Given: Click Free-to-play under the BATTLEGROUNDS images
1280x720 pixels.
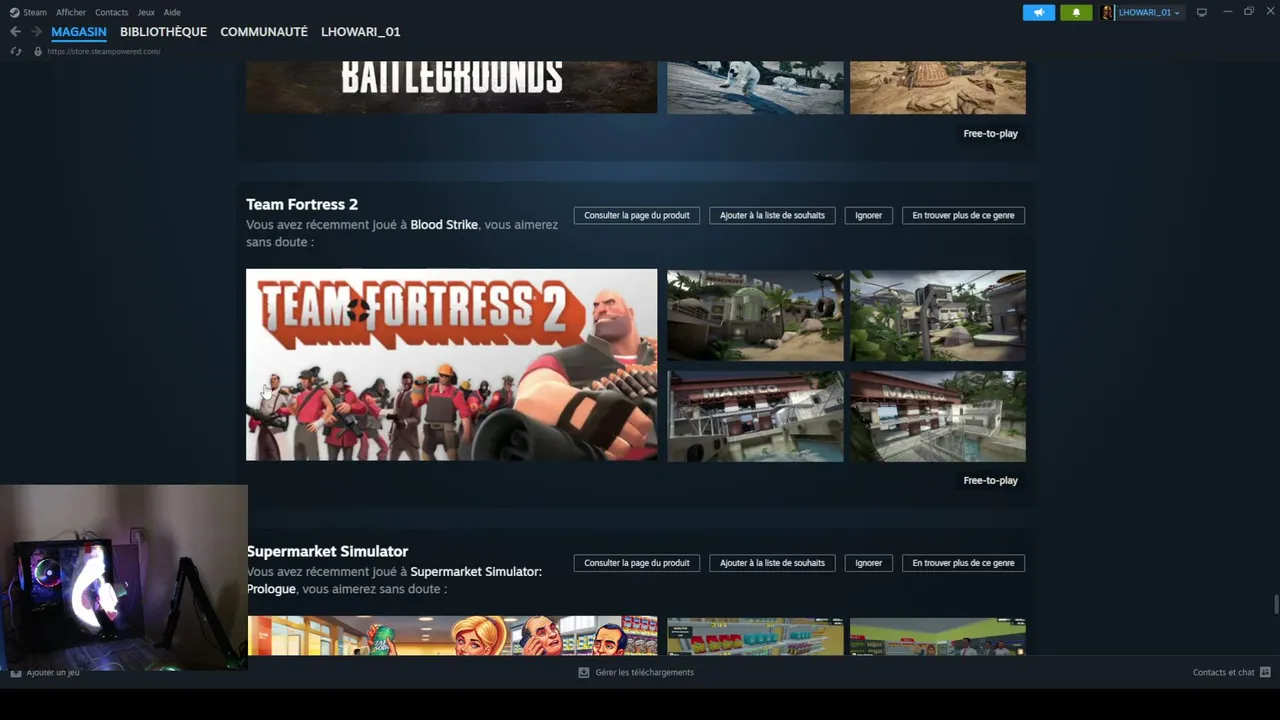Looking at the screenshot, I should (990, 134).
